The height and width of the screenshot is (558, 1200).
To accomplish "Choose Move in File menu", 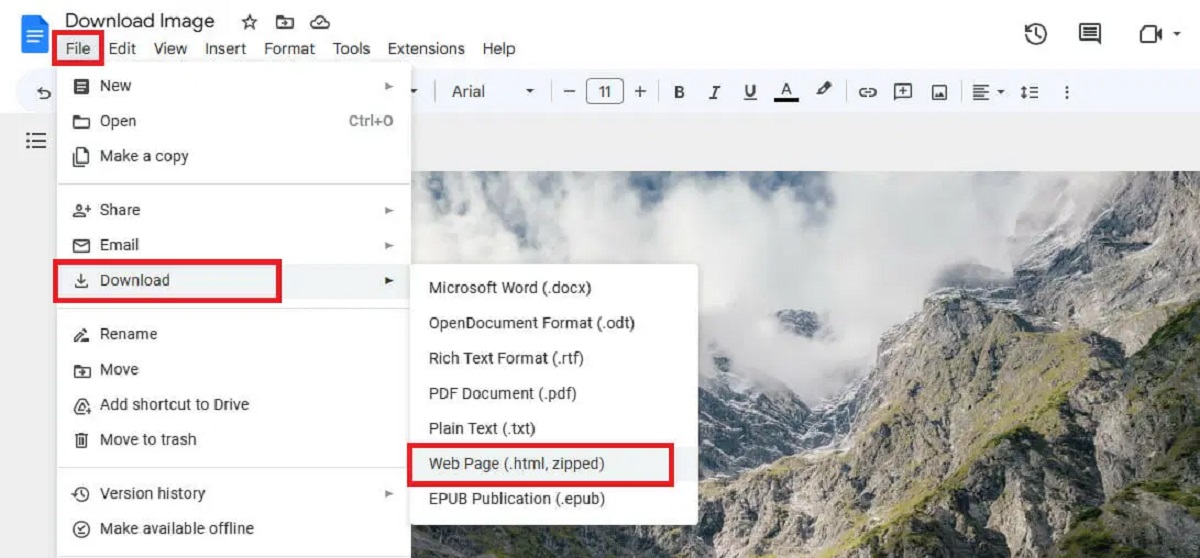I will (x=234, y=369).
